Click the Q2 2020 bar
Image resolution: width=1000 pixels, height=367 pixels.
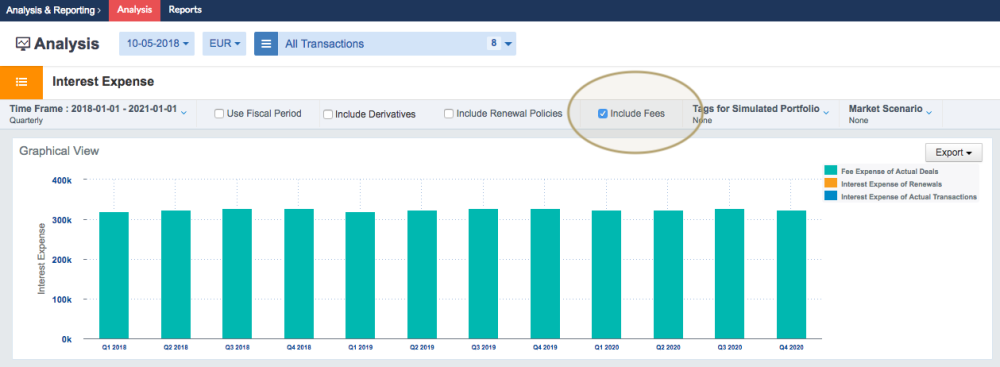668,274
